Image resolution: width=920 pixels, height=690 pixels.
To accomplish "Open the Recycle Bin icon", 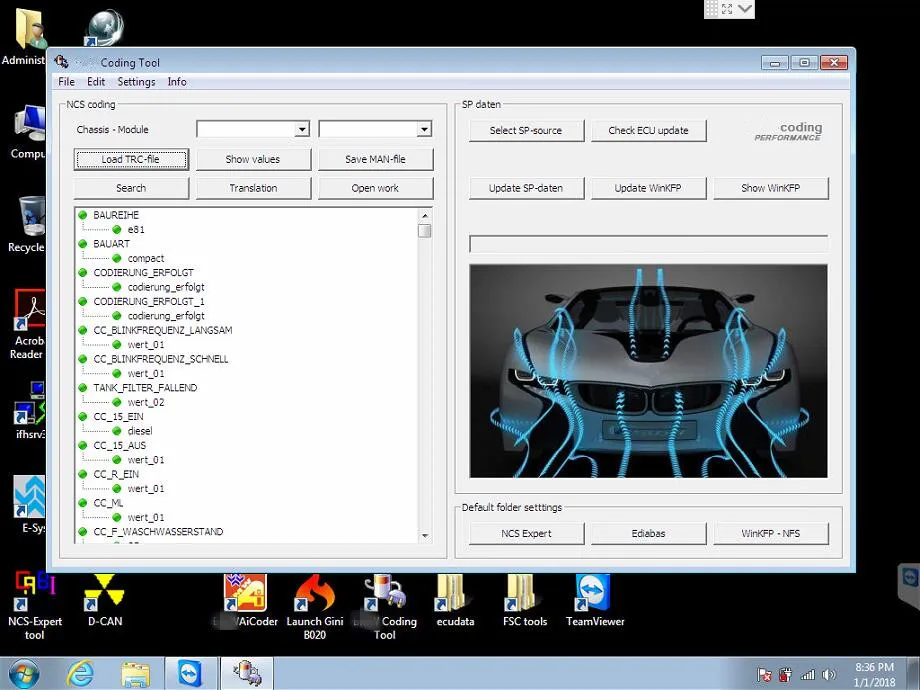I will (27, 224).
